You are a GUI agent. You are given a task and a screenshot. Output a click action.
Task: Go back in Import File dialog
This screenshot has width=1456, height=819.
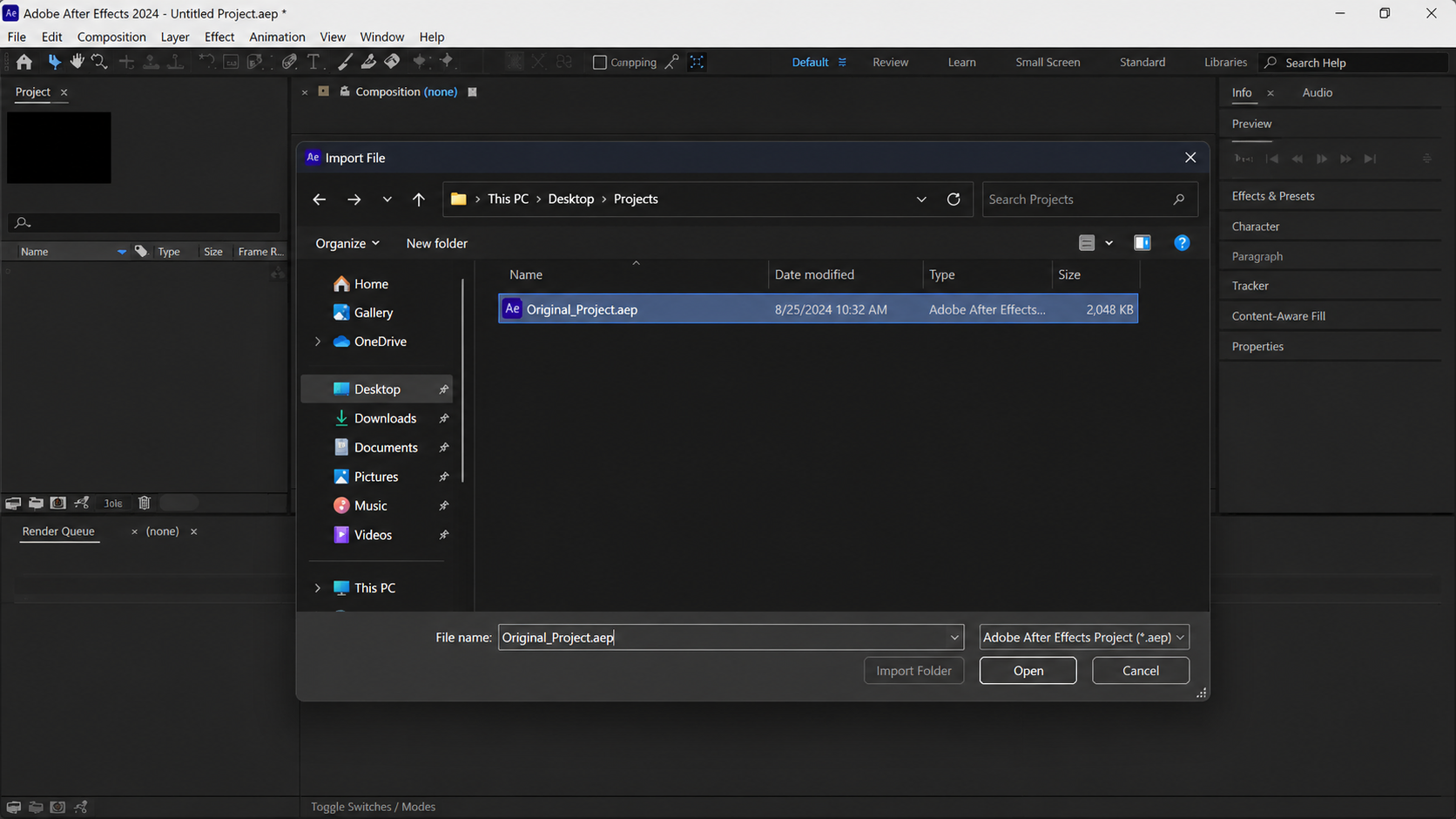tap(320, 200)
